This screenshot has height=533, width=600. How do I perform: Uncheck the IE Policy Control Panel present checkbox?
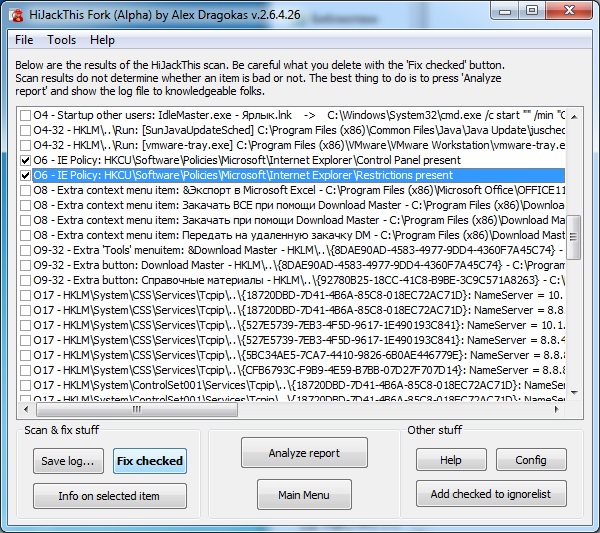click(25, 160)
